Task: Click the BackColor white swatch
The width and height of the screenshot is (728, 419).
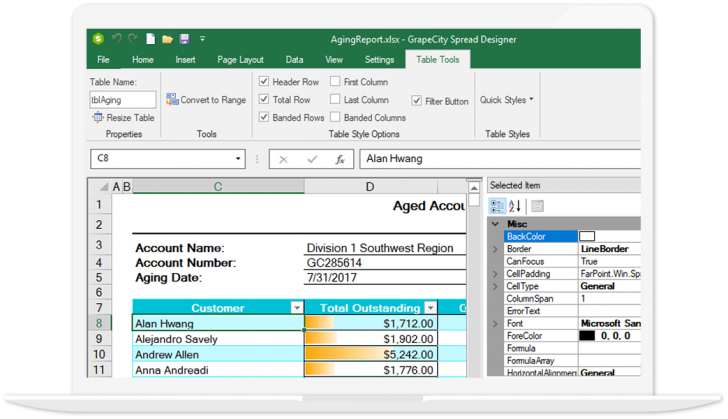Action: point(587,236)
